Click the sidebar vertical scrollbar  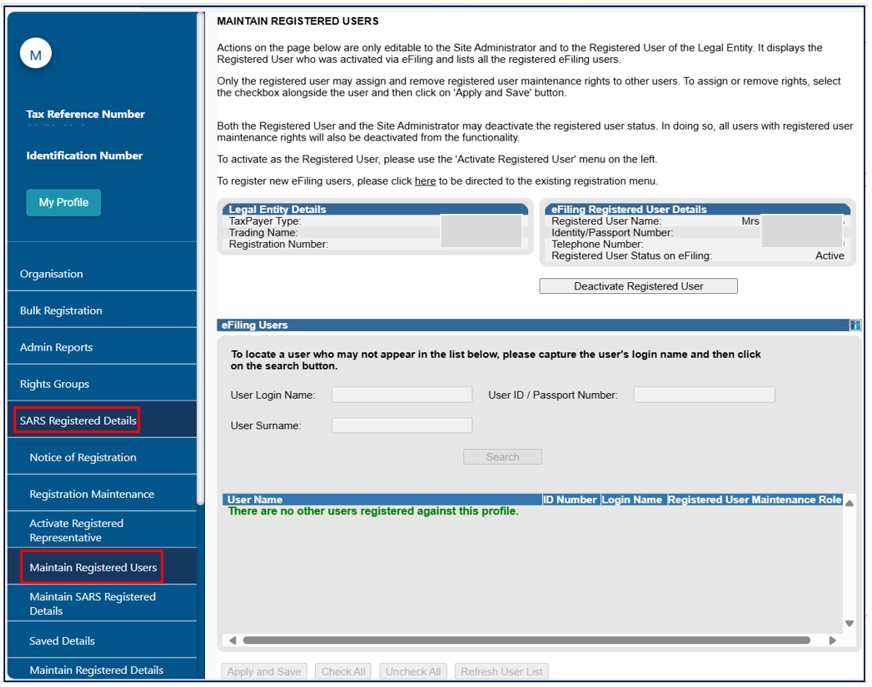click(x=200, y=259)
